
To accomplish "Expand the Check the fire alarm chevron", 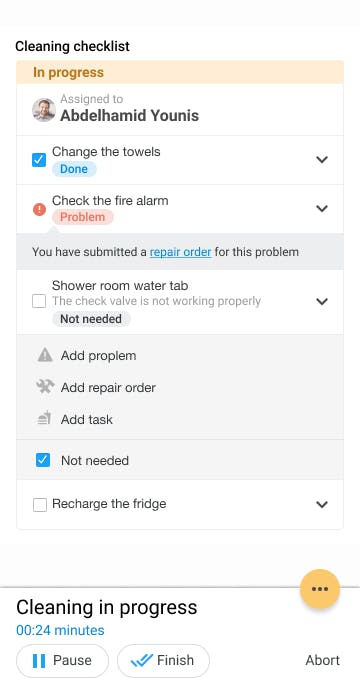I will [322, 209].
